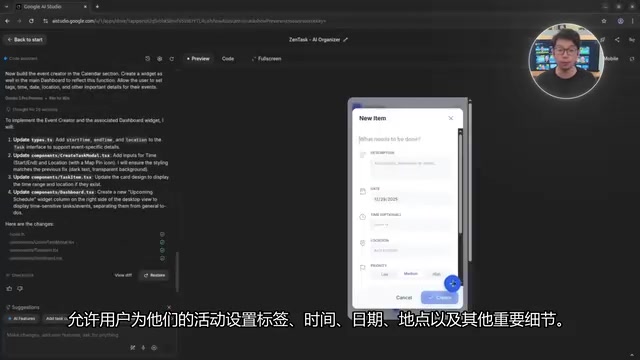Click View diff link

point(123,275)
